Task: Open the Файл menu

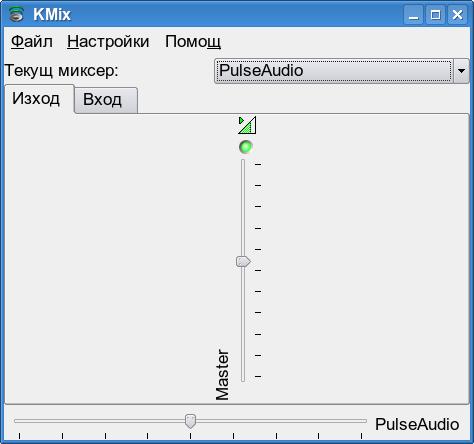Action: 32,42
